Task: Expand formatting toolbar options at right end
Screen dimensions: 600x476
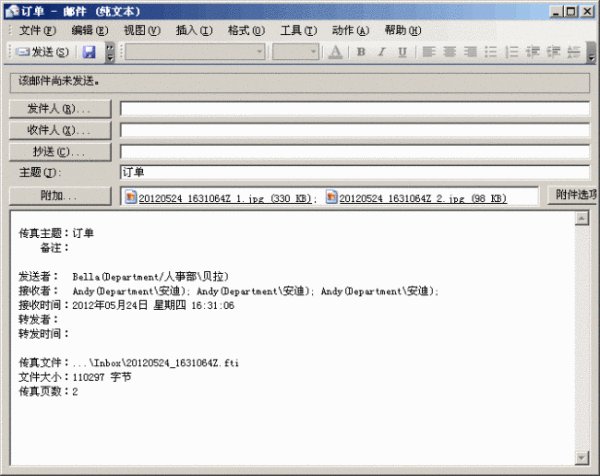Action: [x=591, y=52]
